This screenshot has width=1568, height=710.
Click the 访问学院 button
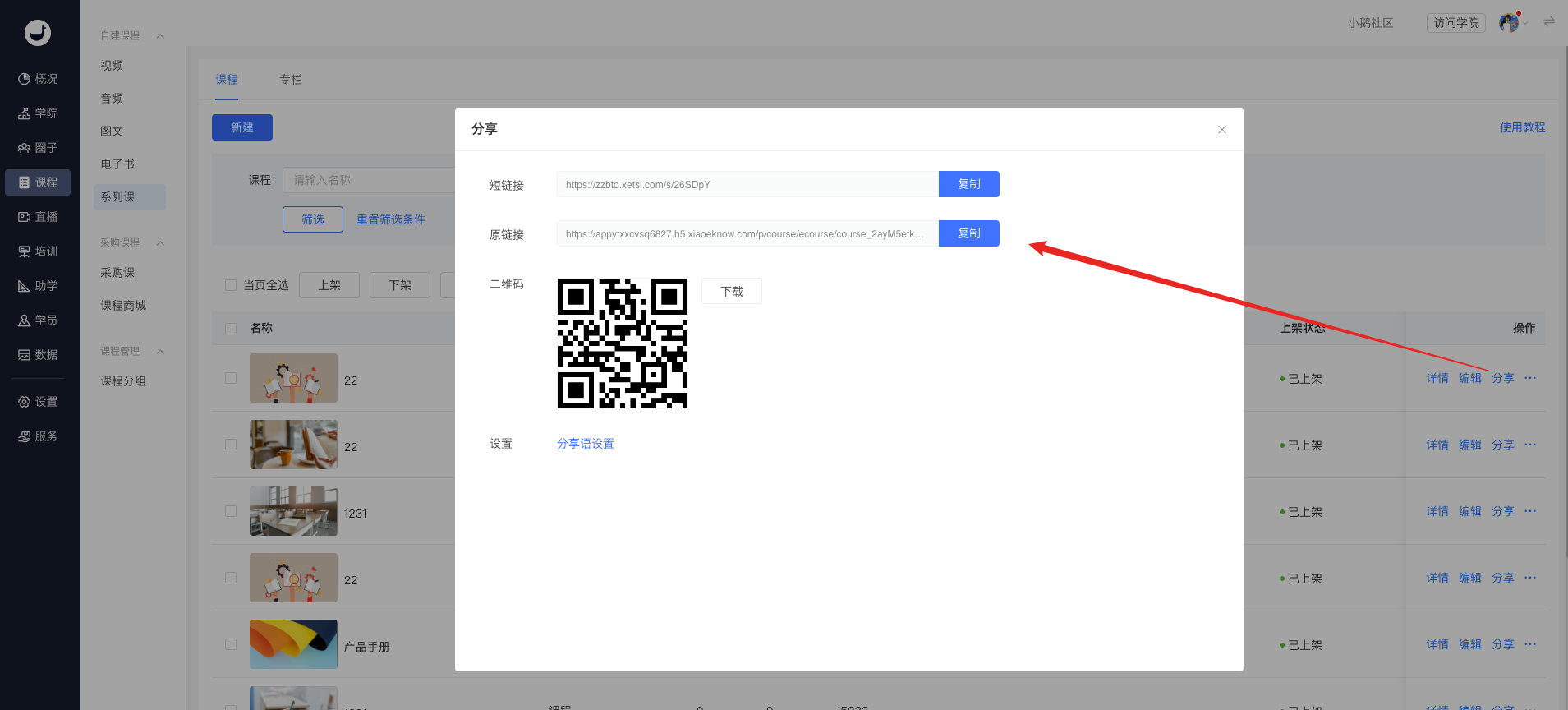(1456, 23)
